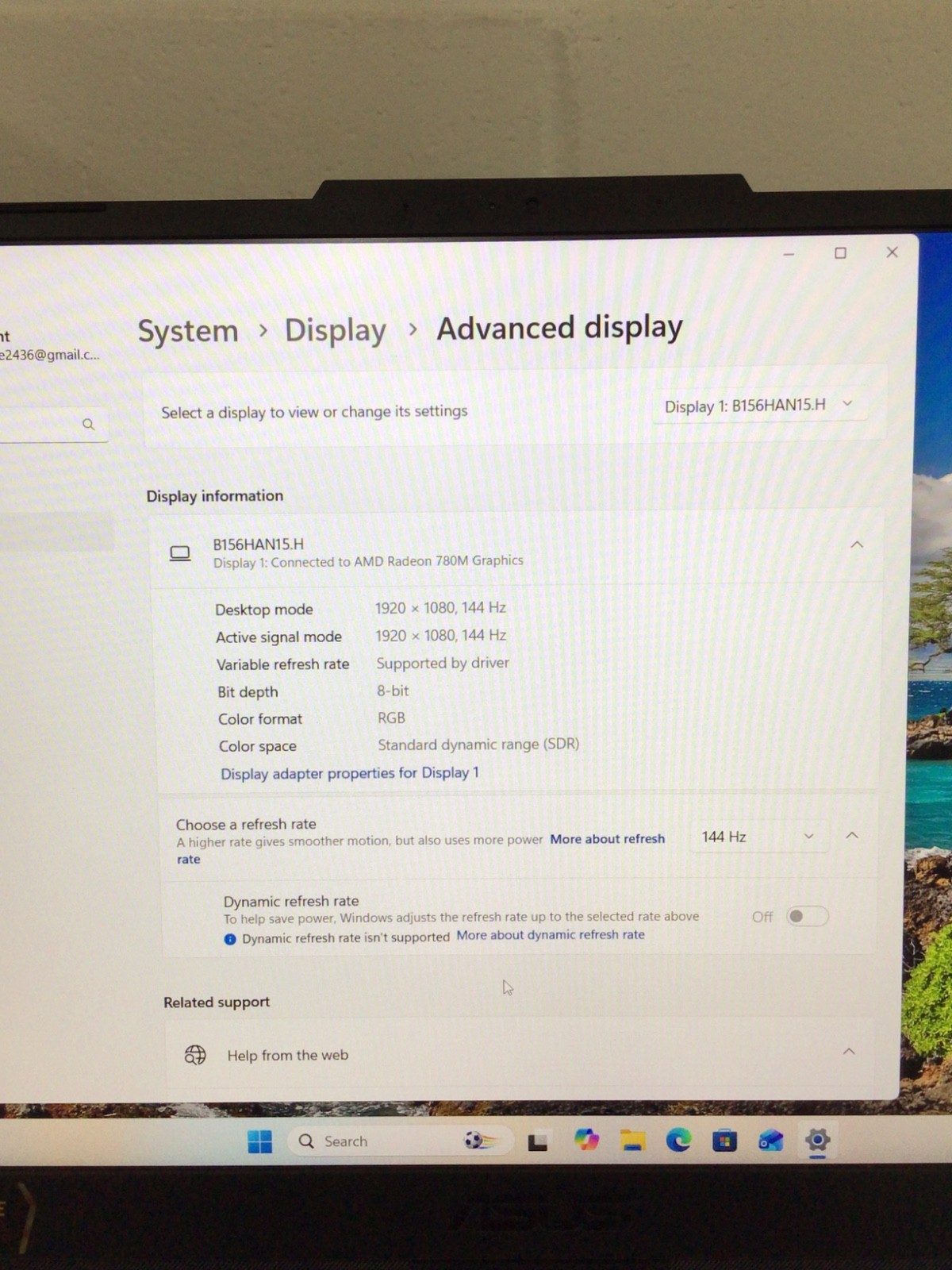The image size is (952, 1270).
Task: Click the Settings gear taskbar icon
Action: tap(817, 1140)
